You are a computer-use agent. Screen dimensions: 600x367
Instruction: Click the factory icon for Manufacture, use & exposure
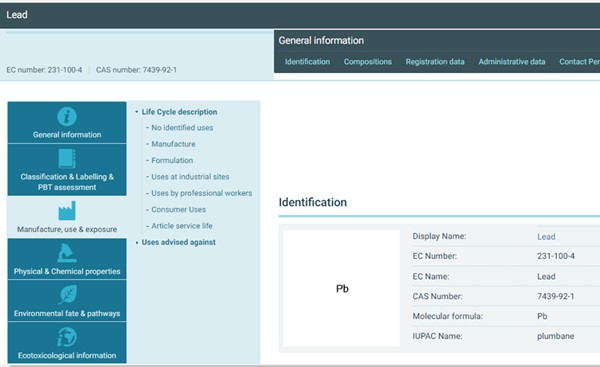(67, 211)
